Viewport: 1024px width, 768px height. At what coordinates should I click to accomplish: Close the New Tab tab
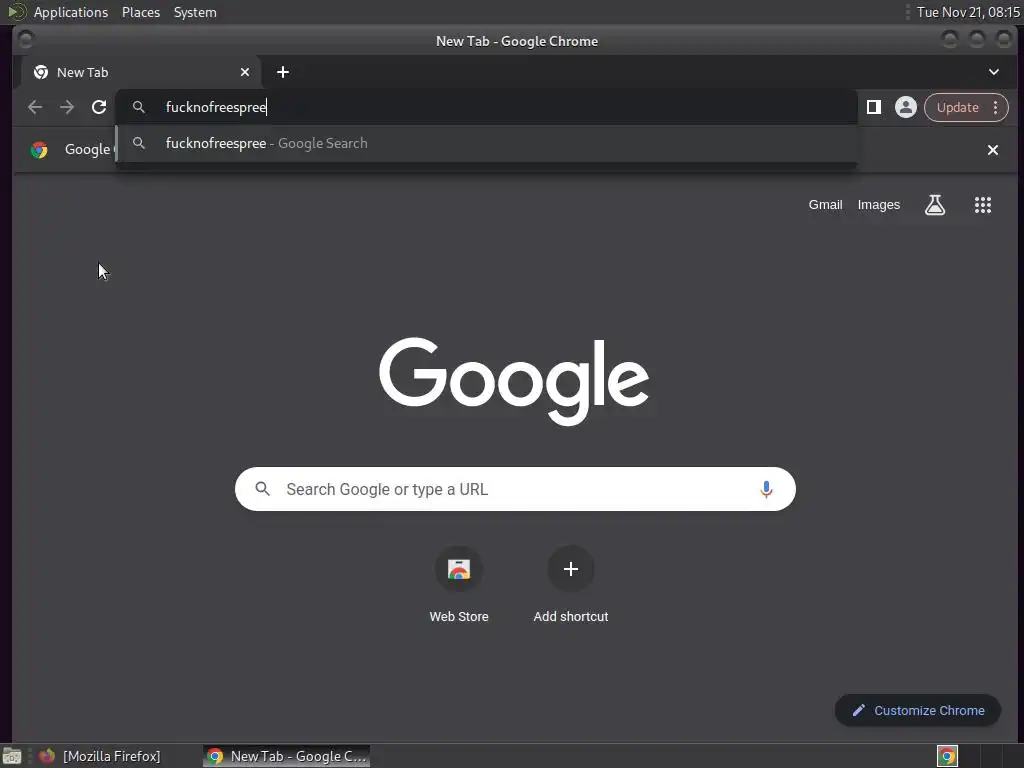pyautogui.click(x=245, y=72)
